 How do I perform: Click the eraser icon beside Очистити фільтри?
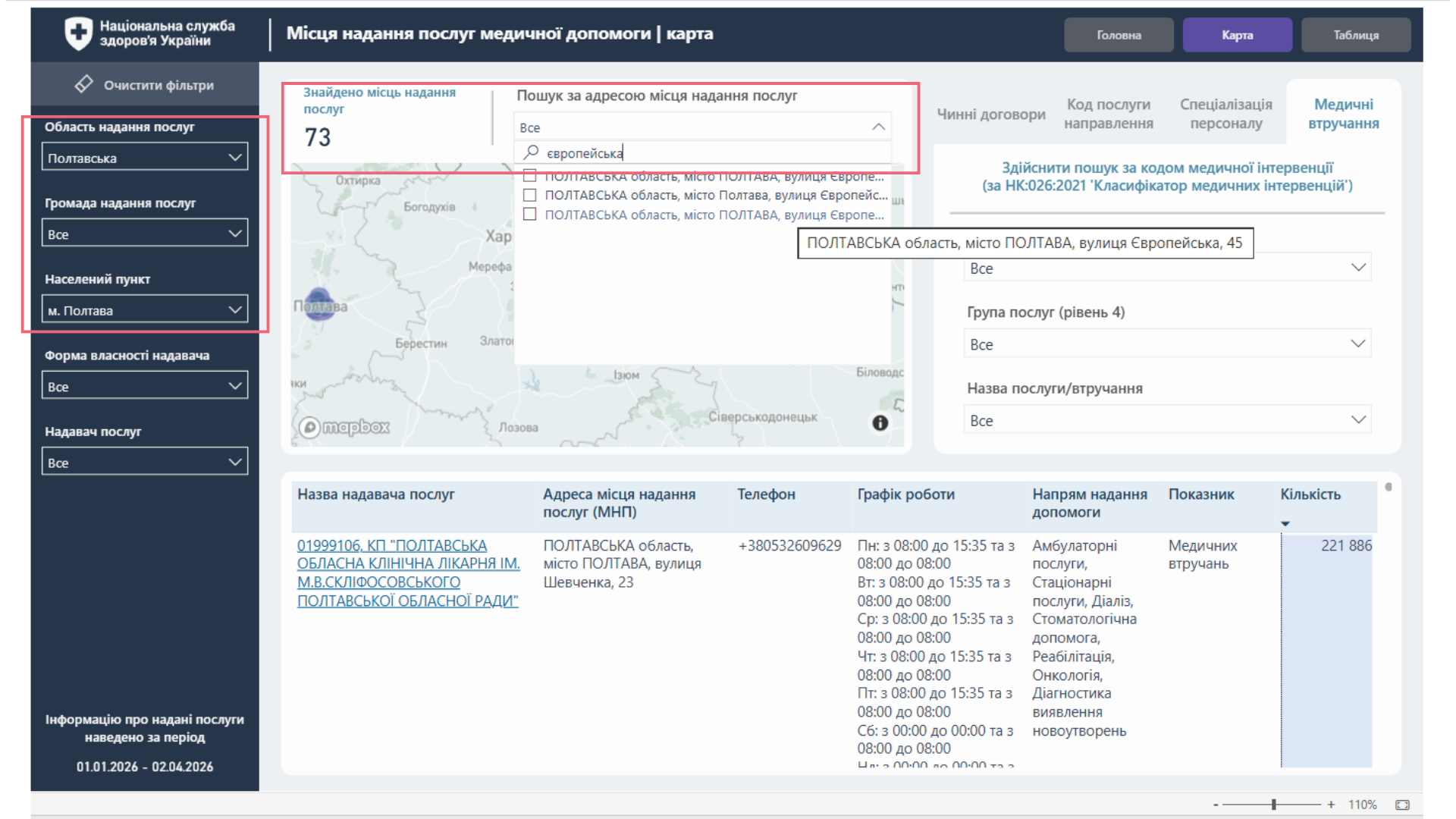pyautogui.click(x=83, y=84)
